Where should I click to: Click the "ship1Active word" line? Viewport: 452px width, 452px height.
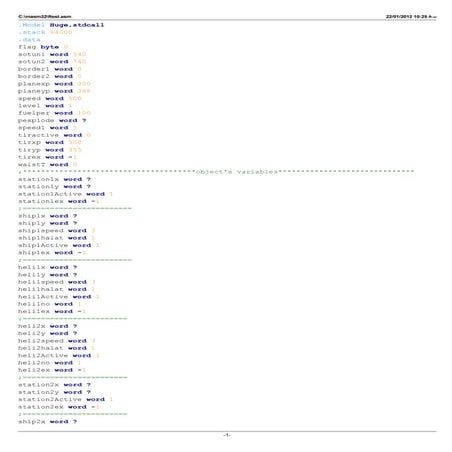59,245
